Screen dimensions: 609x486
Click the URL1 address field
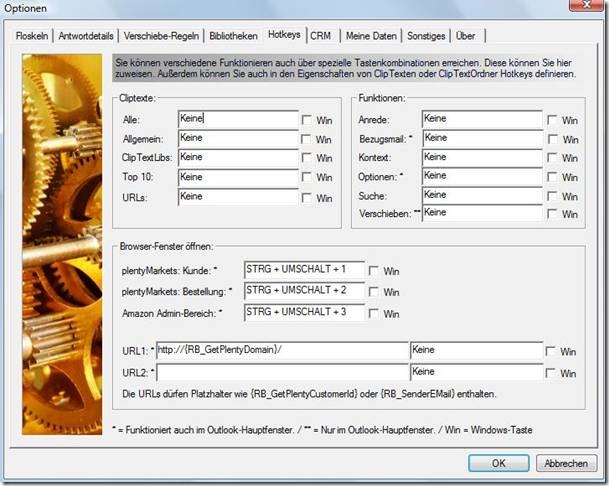pyautogui.click(x=282, y=350)
